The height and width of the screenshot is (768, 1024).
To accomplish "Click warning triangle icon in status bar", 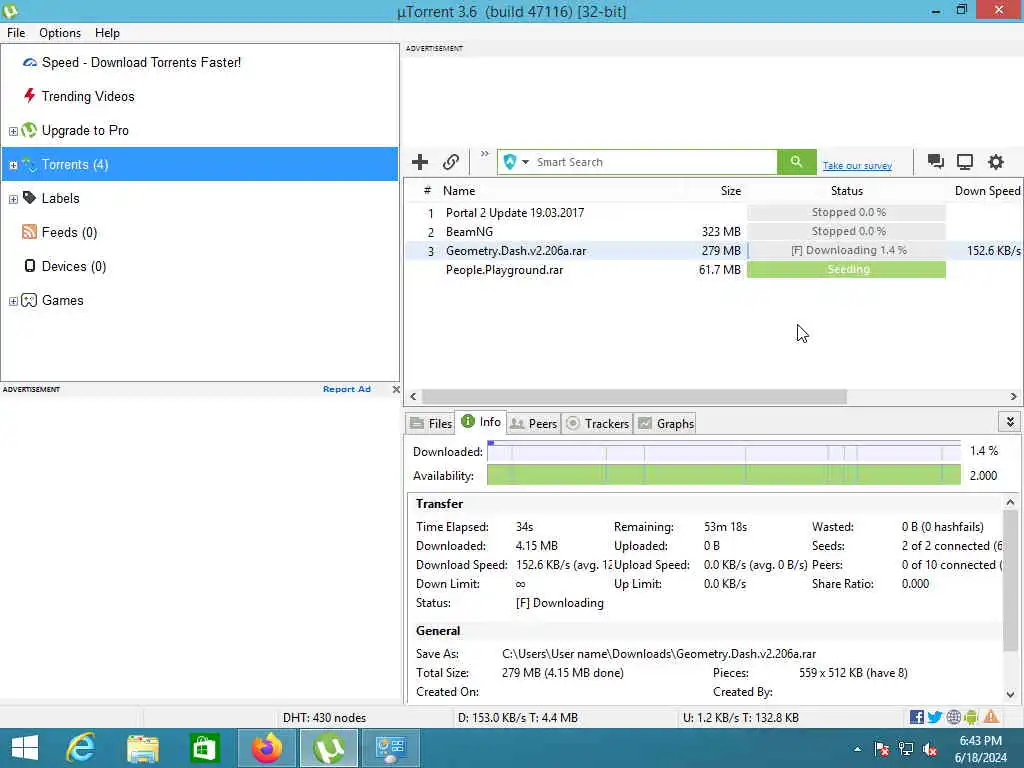I will [991, 717].
